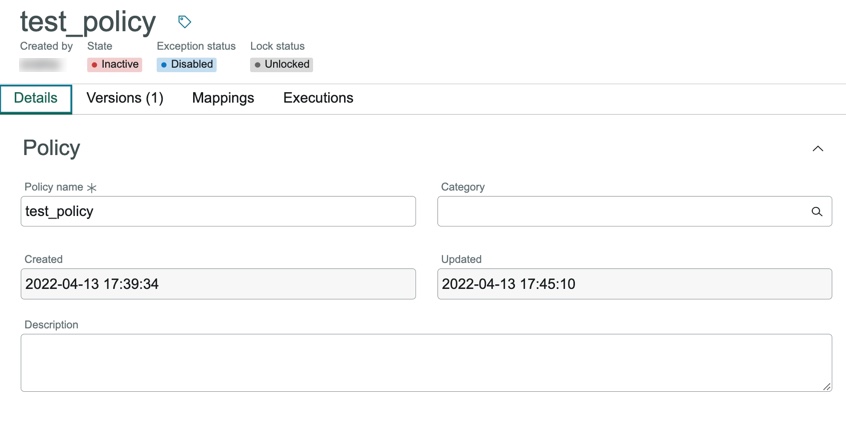846x426 pixels.
Task: Click the Unlocked lock status badge
Action: tap(281, 65)
